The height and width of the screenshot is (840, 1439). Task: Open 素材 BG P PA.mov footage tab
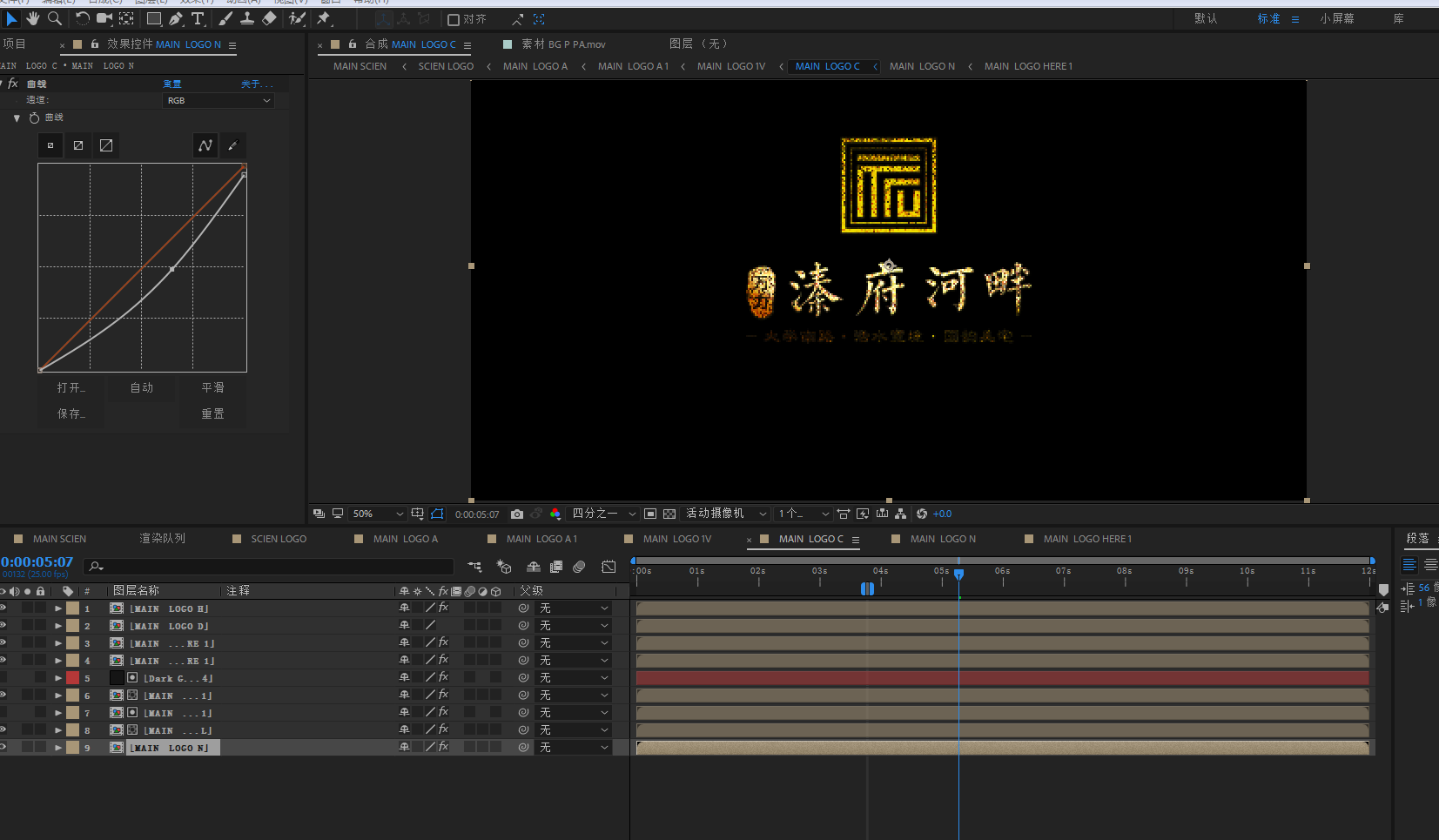tap(563, 44)
